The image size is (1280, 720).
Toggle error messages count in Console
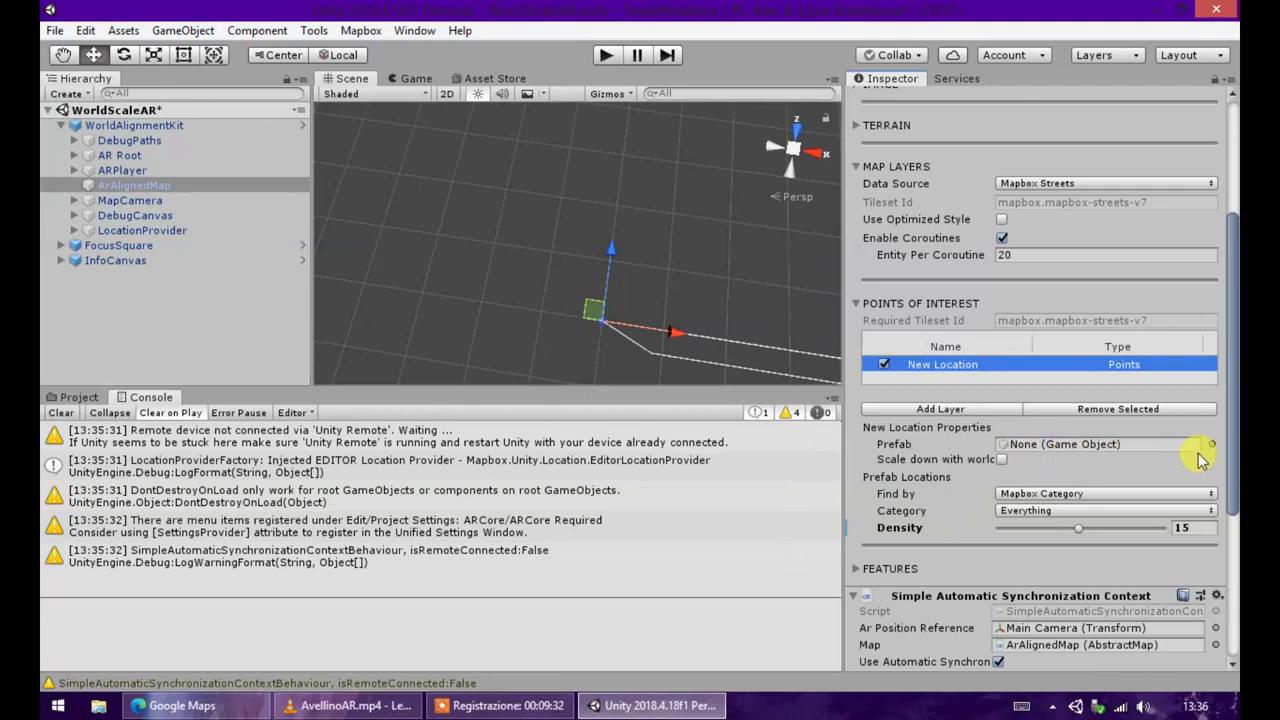(x=820, y=413)
